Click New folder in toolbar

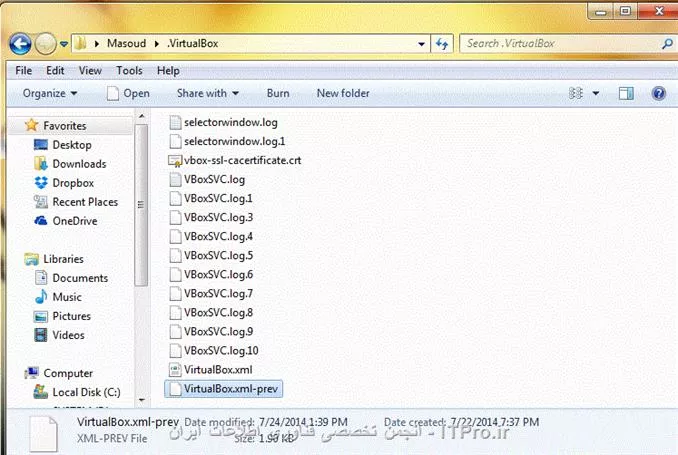point(343,93)
